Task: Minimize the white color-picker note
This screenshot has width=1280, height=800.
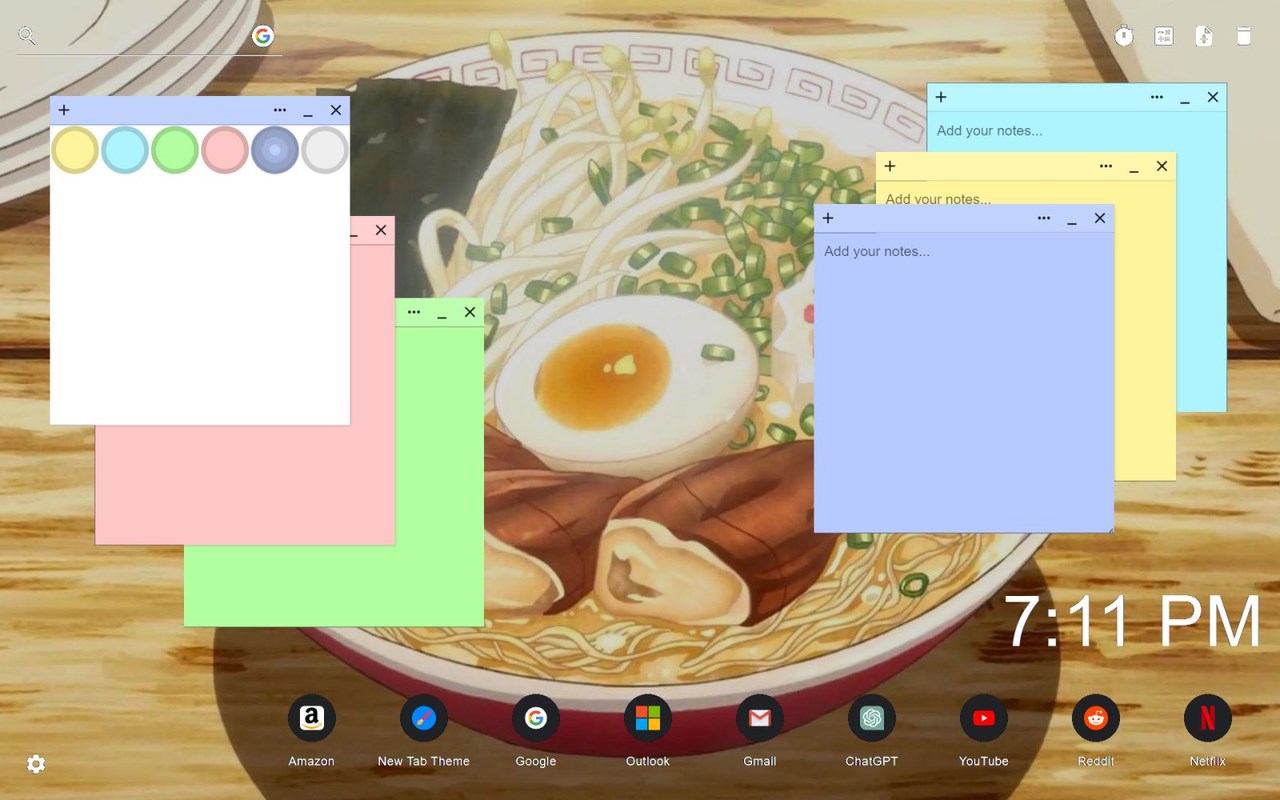Action: coord(308,111)
